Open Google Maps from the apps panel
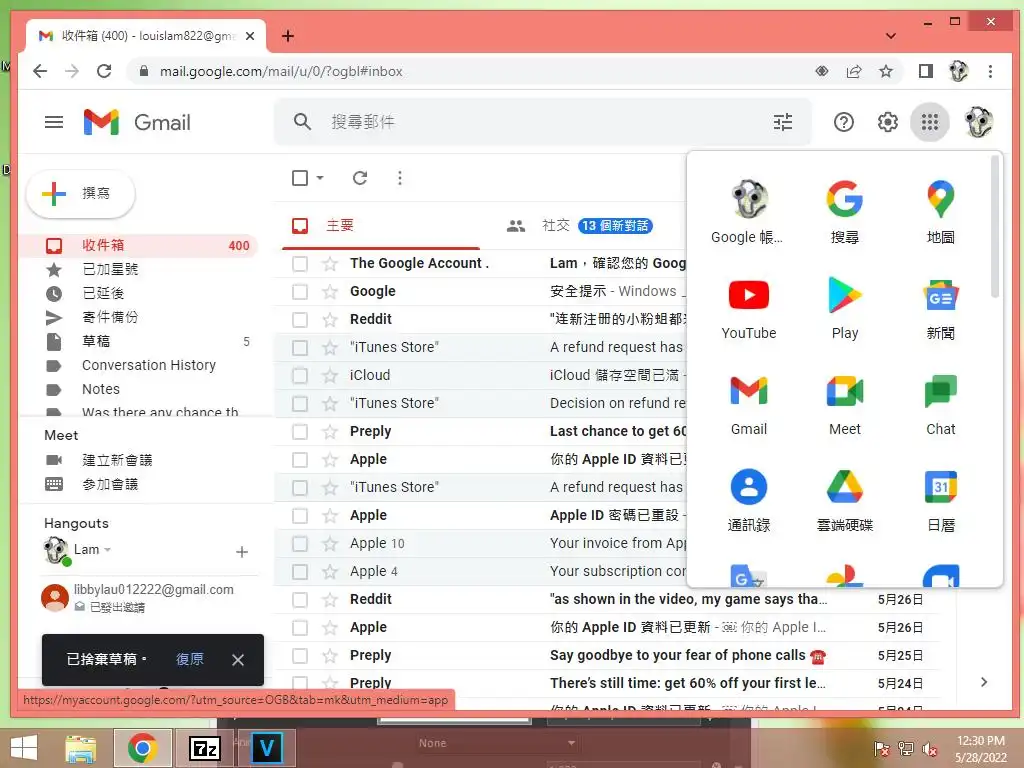The height and width of the screenshot is (768, 1024). 940,212
